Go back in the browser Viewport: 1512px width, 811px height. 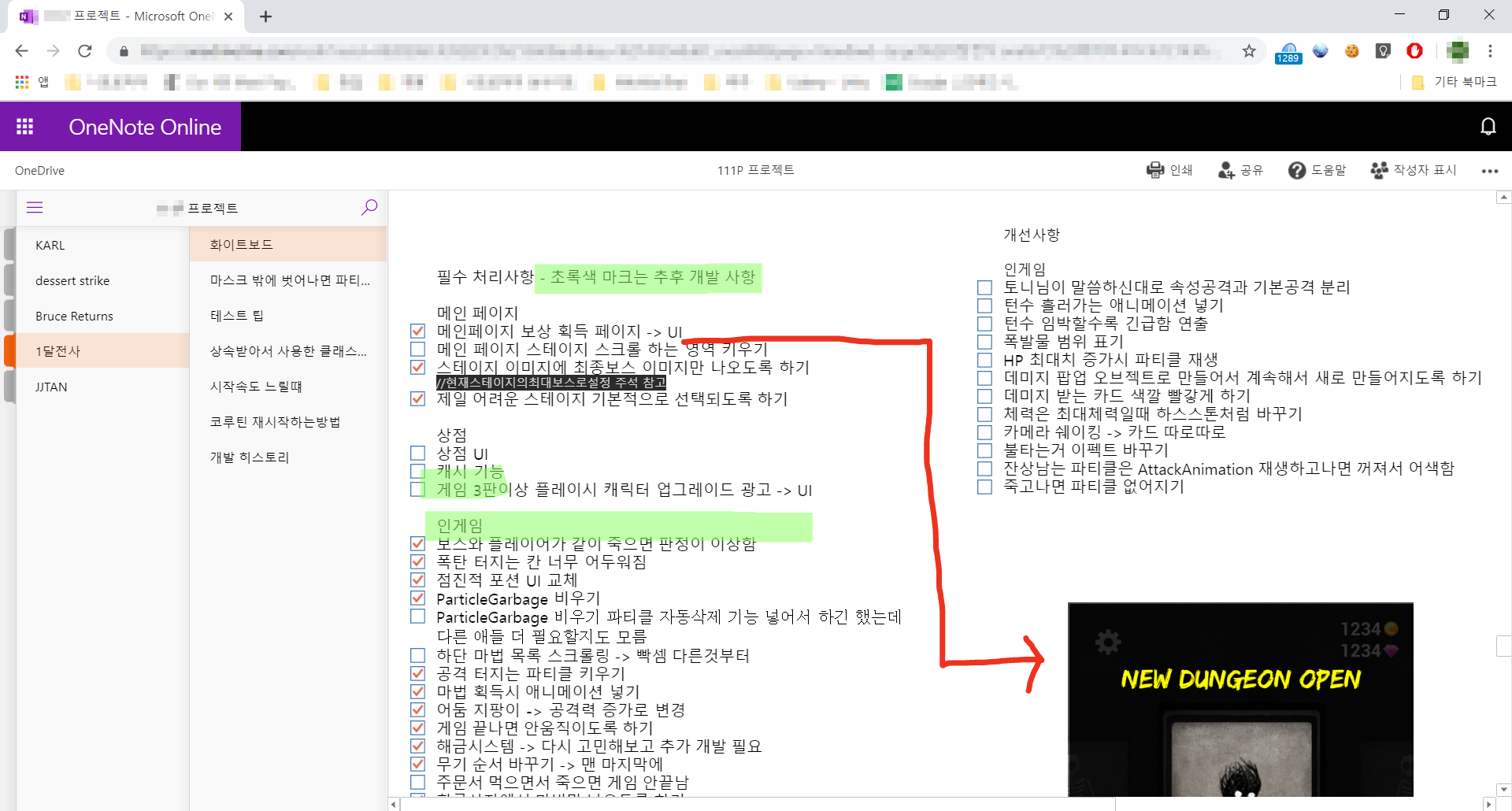pyautogui.click(x=21, y=51)
